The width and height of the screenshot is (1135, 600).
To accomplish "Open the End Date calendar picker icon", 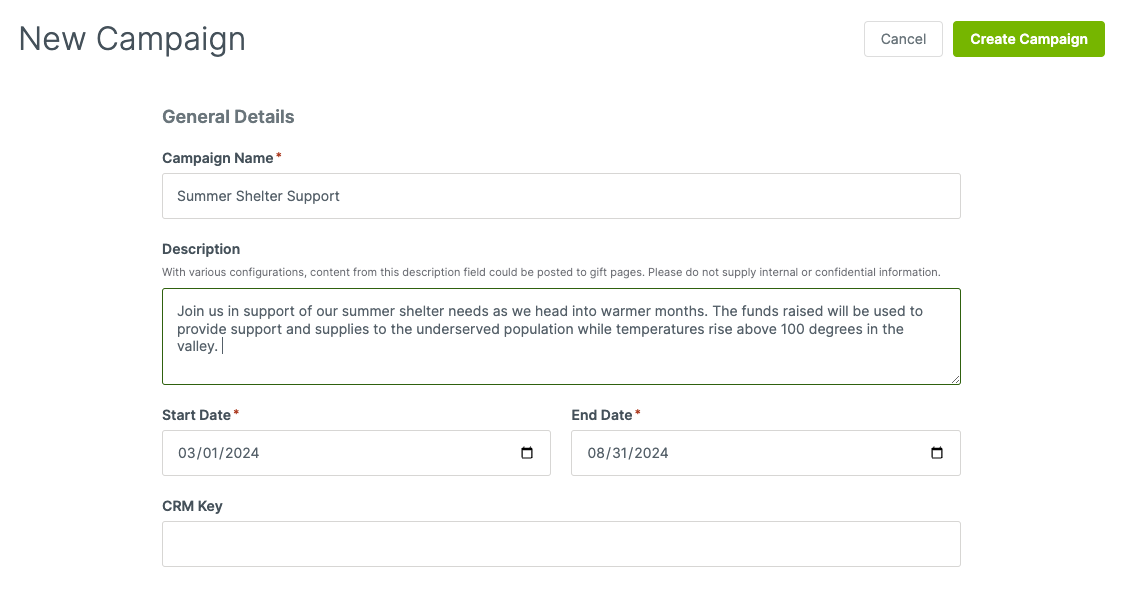I will coord(937,453).
